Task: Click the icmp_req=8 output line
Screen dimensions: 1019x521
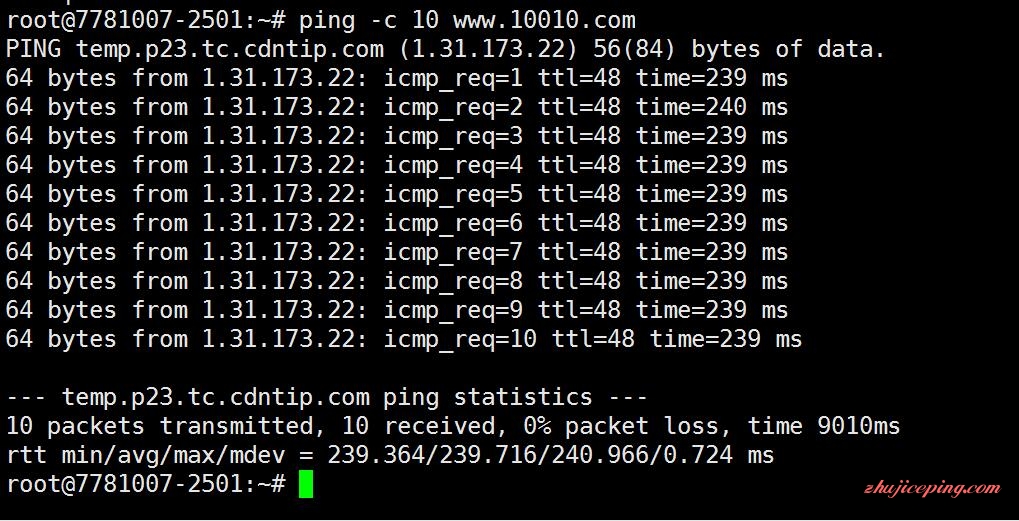Action: click(396, 281)
